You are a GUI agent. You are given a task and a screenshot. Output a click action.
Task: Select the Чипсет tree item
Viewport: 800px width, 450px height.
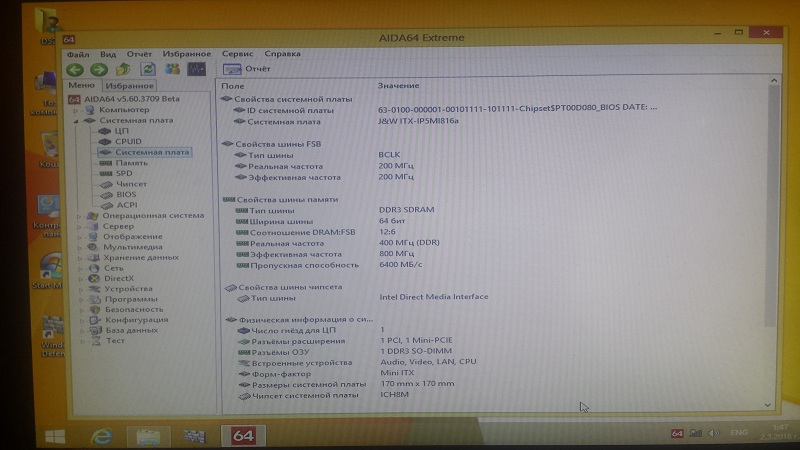tap(131, 184)
